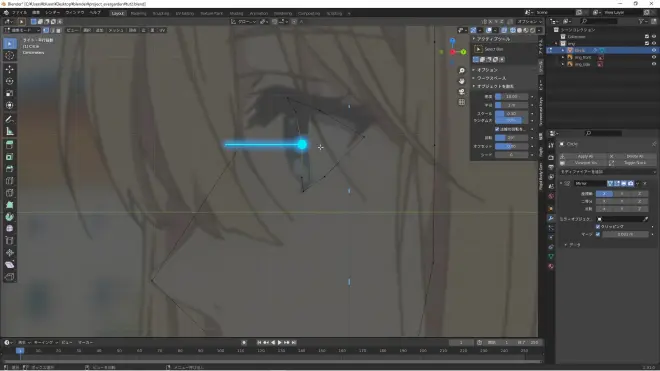Open the メッシュ menu in viewport header
This screenshot has height=371, width=660.
(116, 30)
